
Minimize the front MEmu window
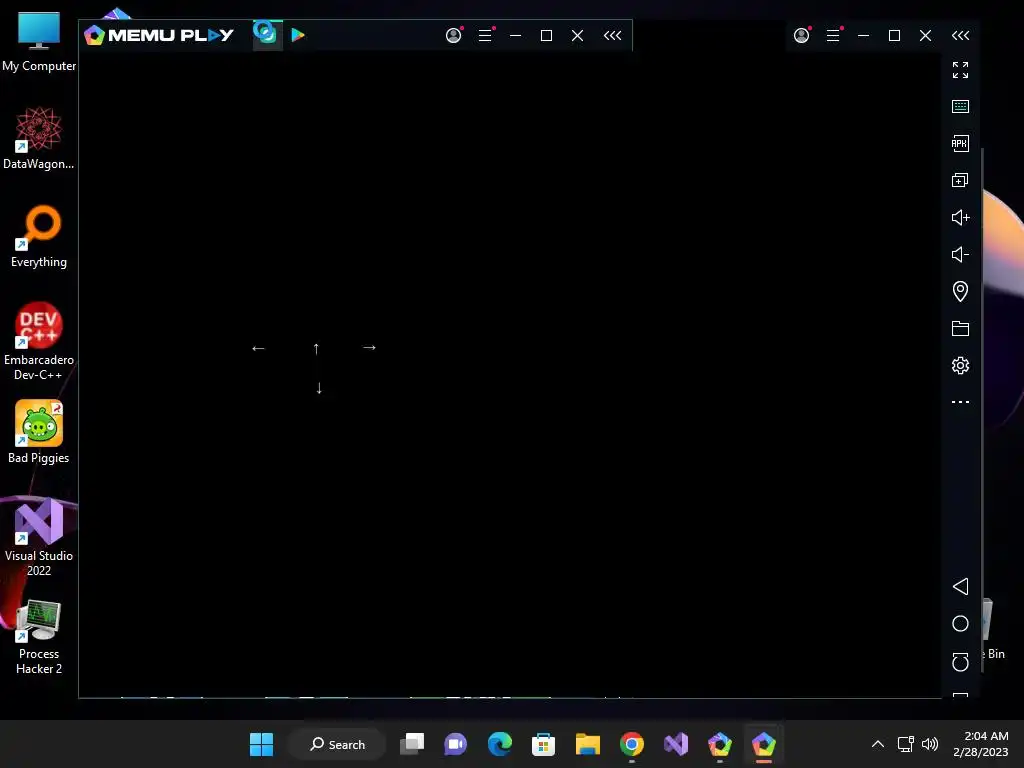tap(516, 35)
